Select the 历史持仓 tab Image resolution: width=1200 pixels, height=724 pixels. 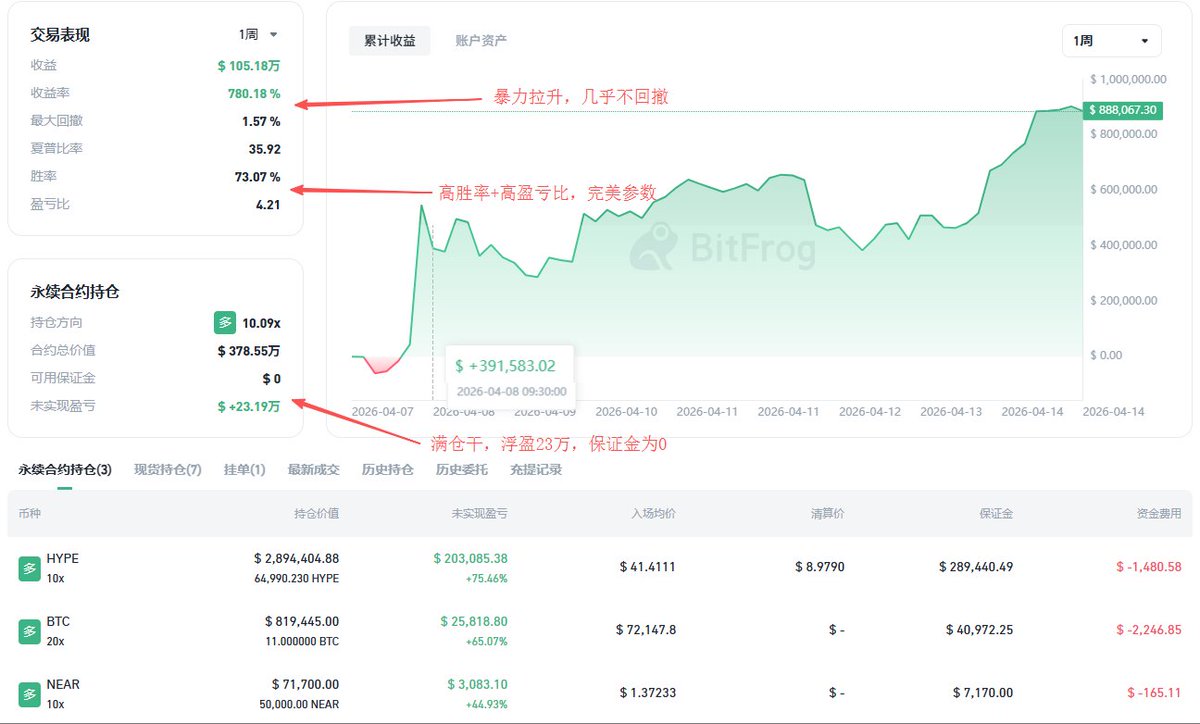388,468
